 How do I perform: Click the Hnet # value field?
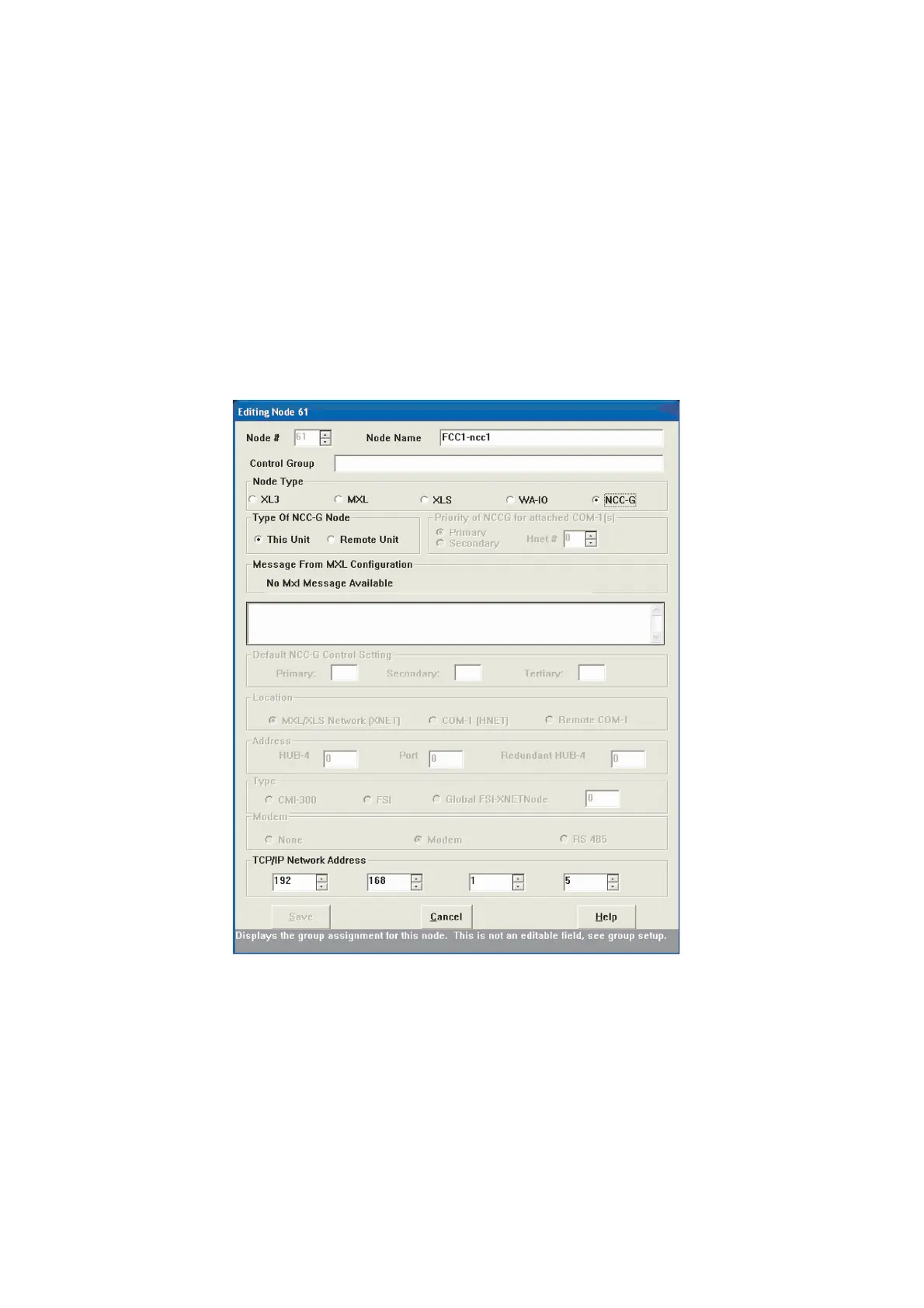coord(574,538)
